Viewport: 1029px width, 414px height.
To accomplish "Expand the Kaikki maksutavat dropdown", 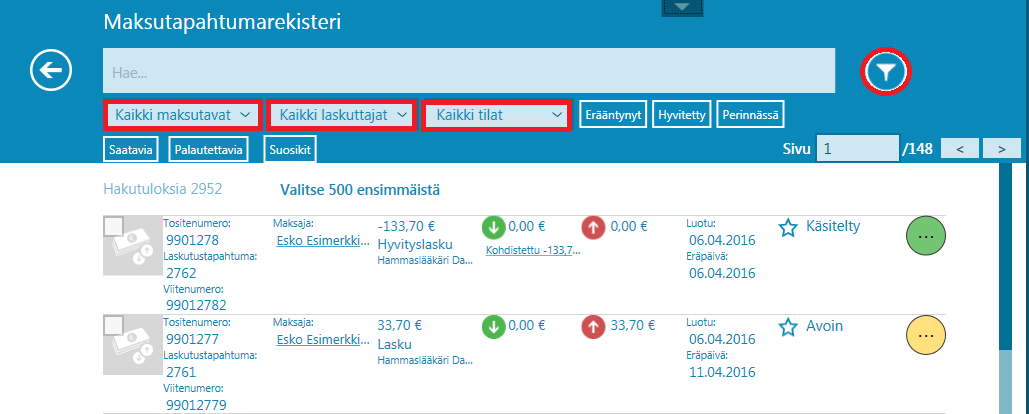I will (x=182, y=115).
